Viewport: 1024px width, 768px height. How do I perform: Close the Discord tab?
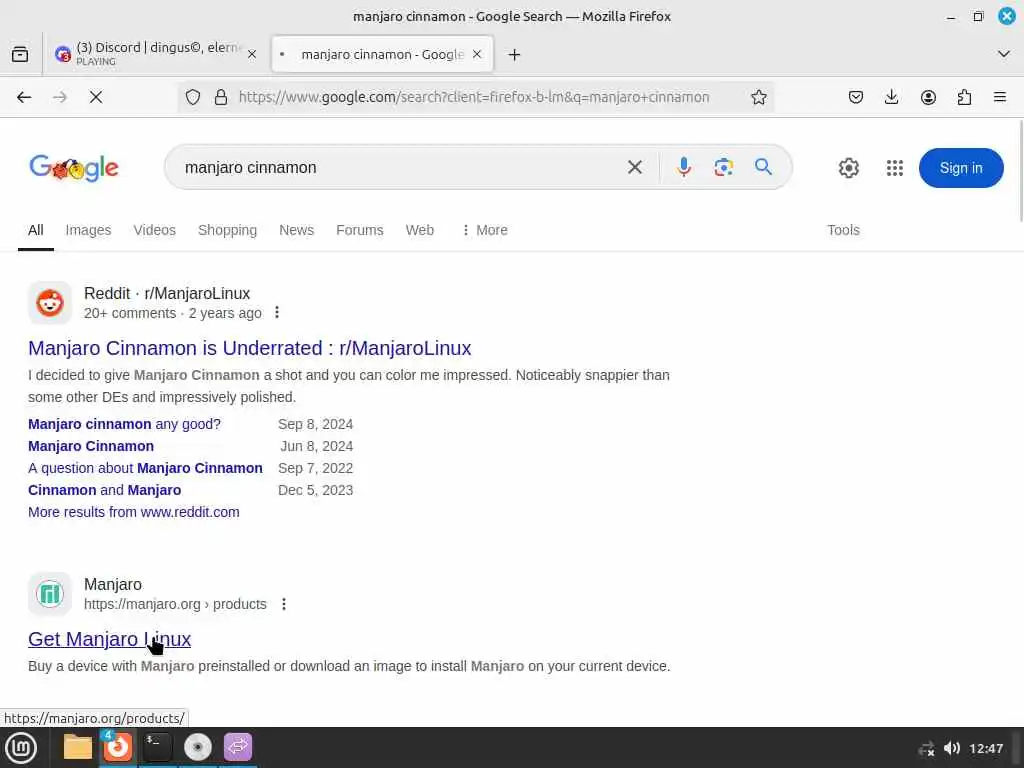pos(251,54)
